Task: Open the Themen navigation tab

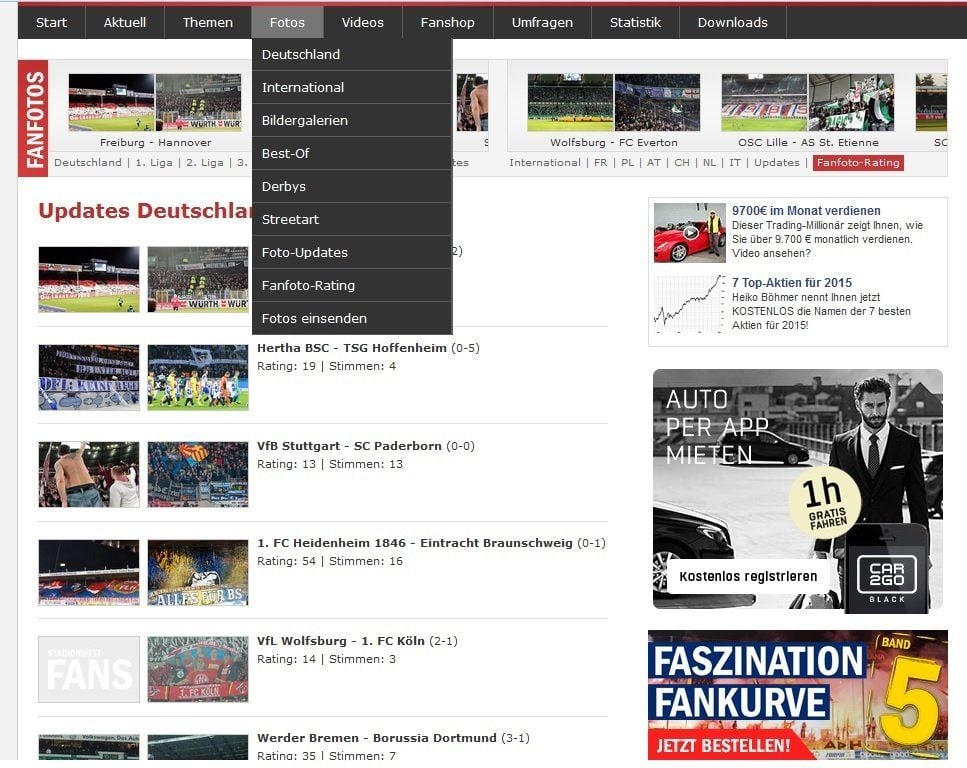Action: click(x=207, y=22)
